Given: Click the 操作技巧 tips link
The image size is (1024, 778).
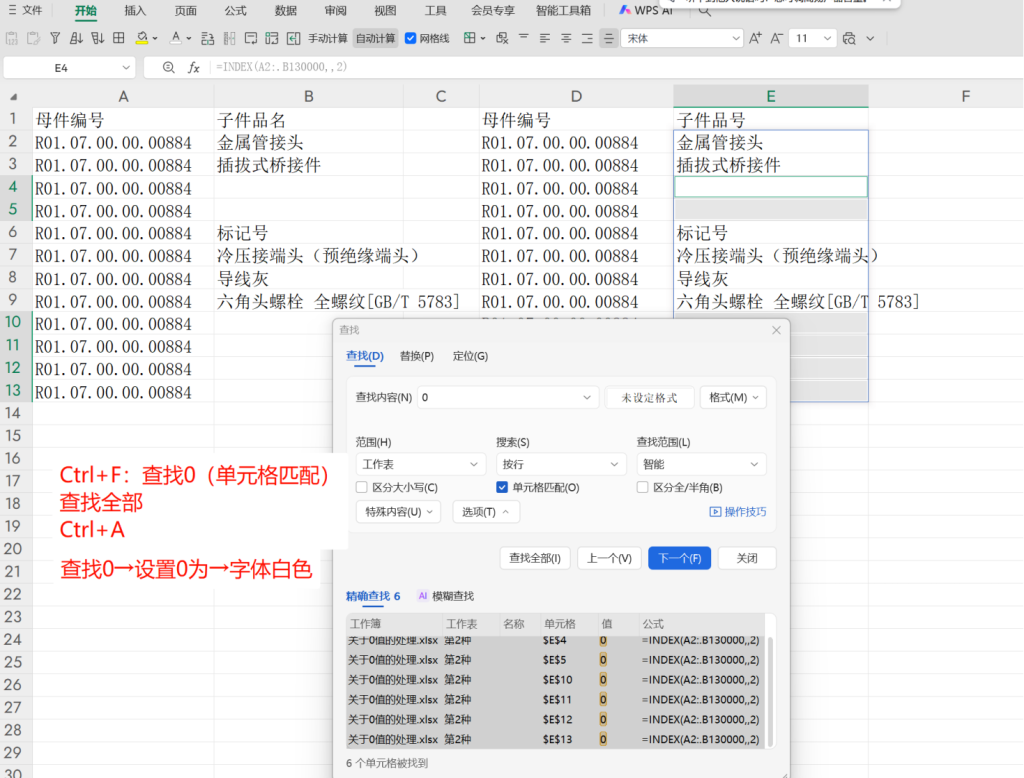Looking at the screenshot, I should tap(738, 511).
